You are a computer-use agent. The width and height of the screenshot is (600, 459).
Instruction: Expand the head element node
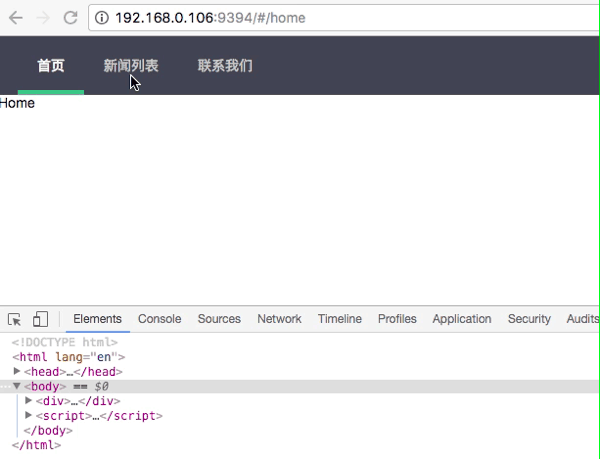click(x=17, y=371)
